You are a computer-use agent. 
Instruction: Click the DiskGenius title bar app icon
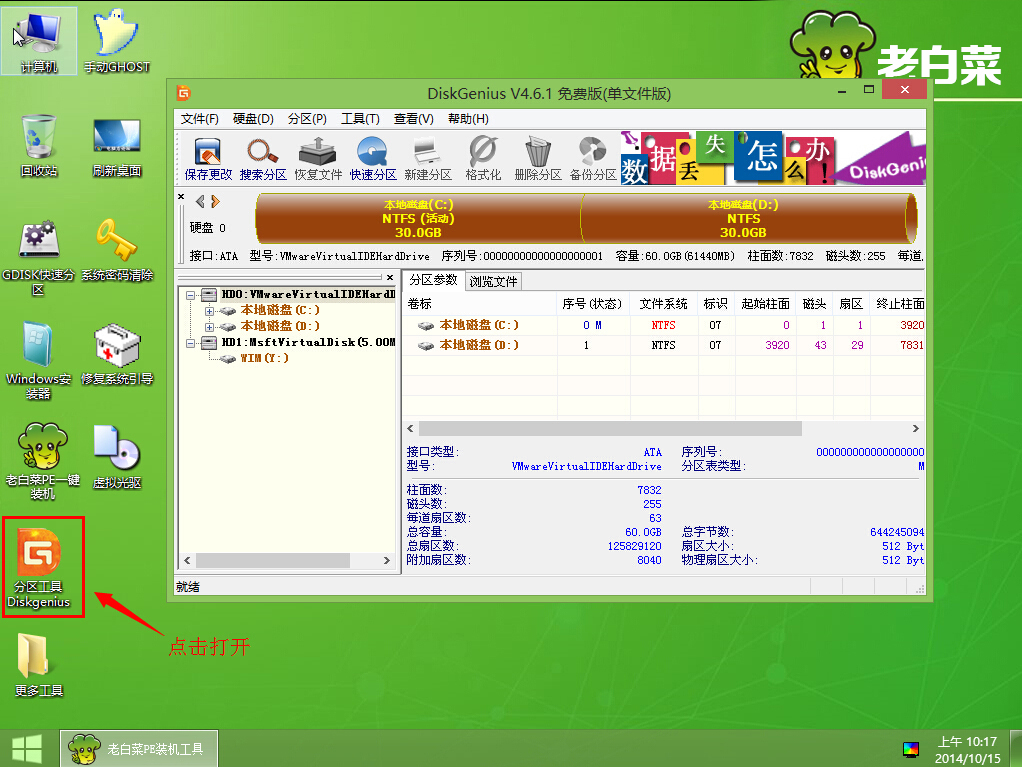(184, 93)
